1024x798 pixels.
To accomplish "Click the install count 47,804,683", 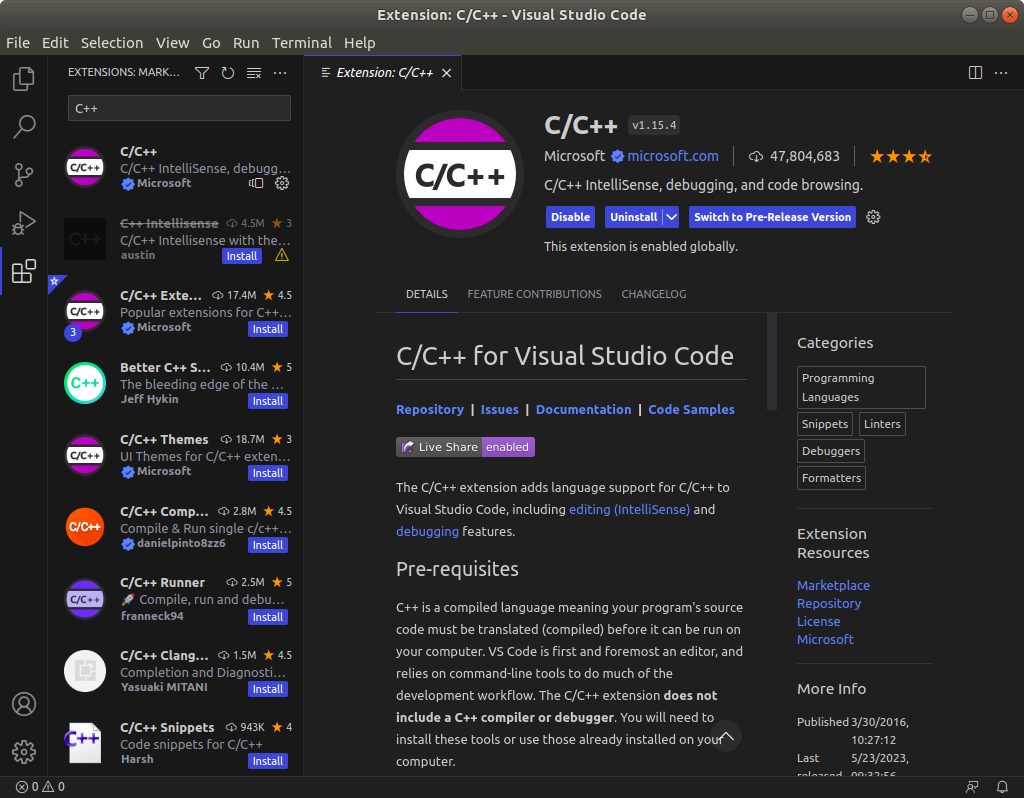I will pos(795,156).
